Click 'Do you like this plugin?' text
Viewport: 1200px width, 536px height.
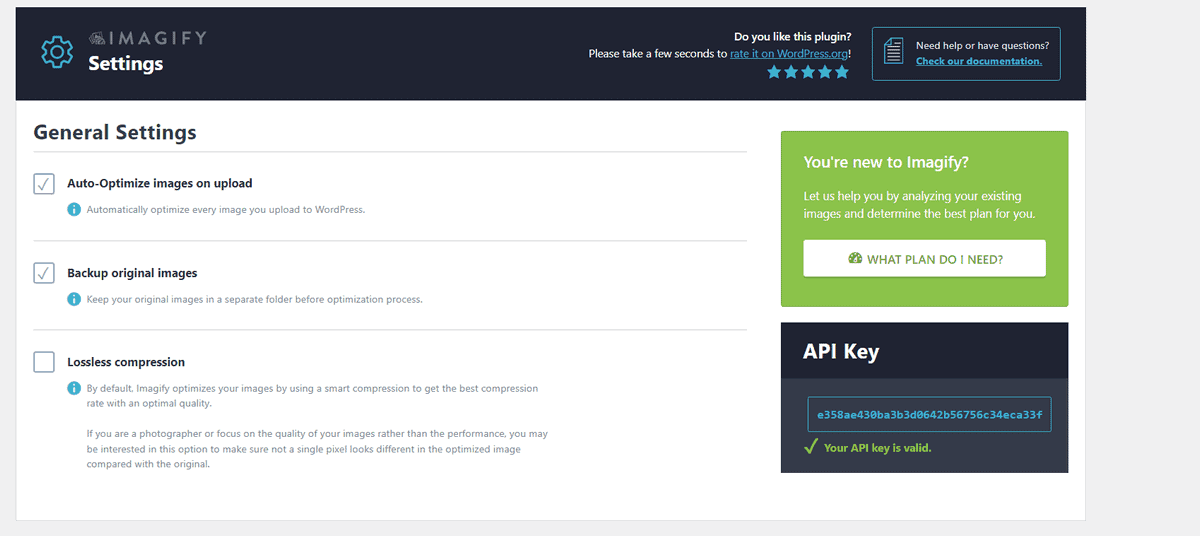pos(793,37)
